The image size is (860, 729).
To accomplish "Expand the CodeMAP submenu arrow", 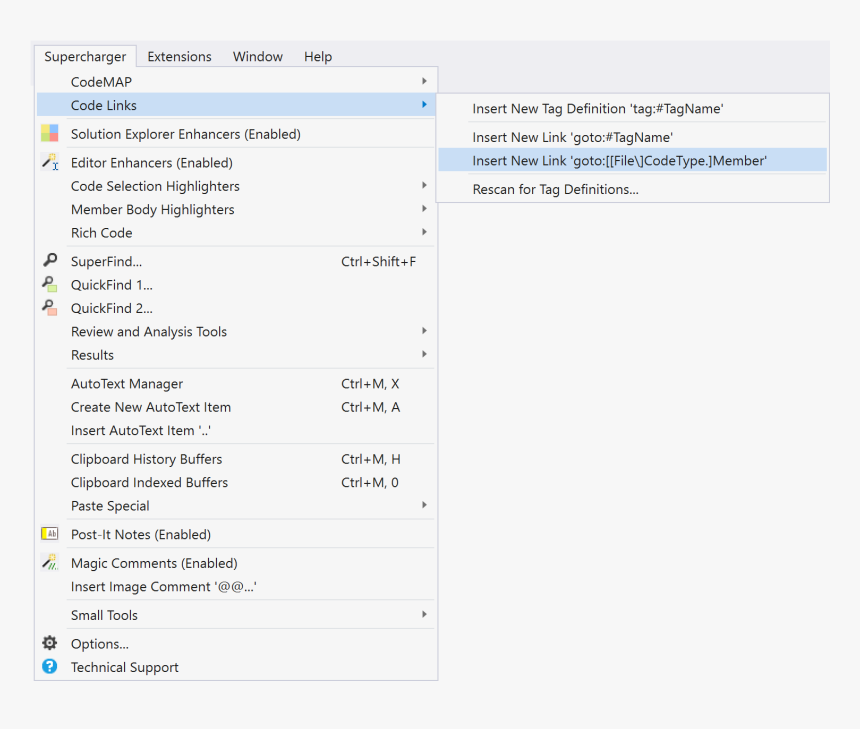I will pyautogui.click(x=425, y=81).
